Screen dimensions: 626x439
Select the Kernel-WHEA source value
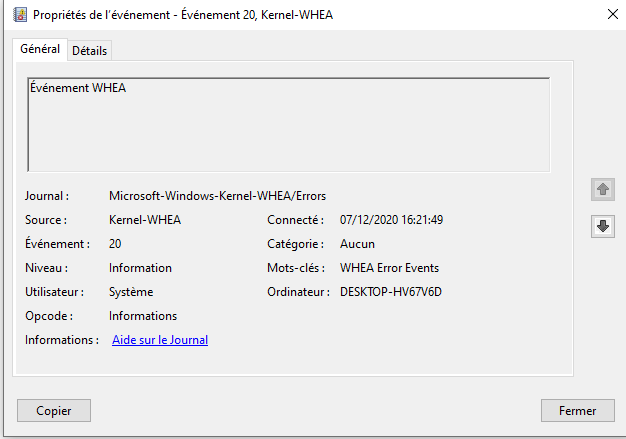145,220
